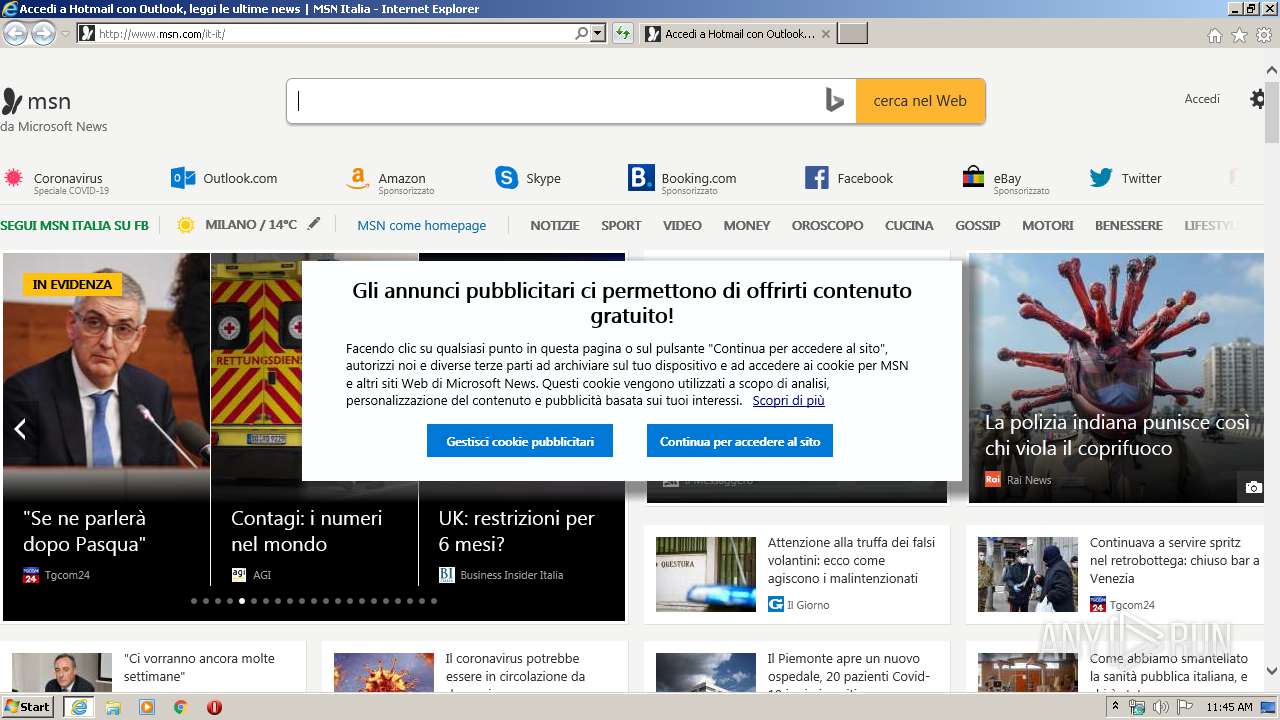Open the Booking.com shortcut icon
This screenshot has height=720, width=1280.
click(x=641, y=178)
